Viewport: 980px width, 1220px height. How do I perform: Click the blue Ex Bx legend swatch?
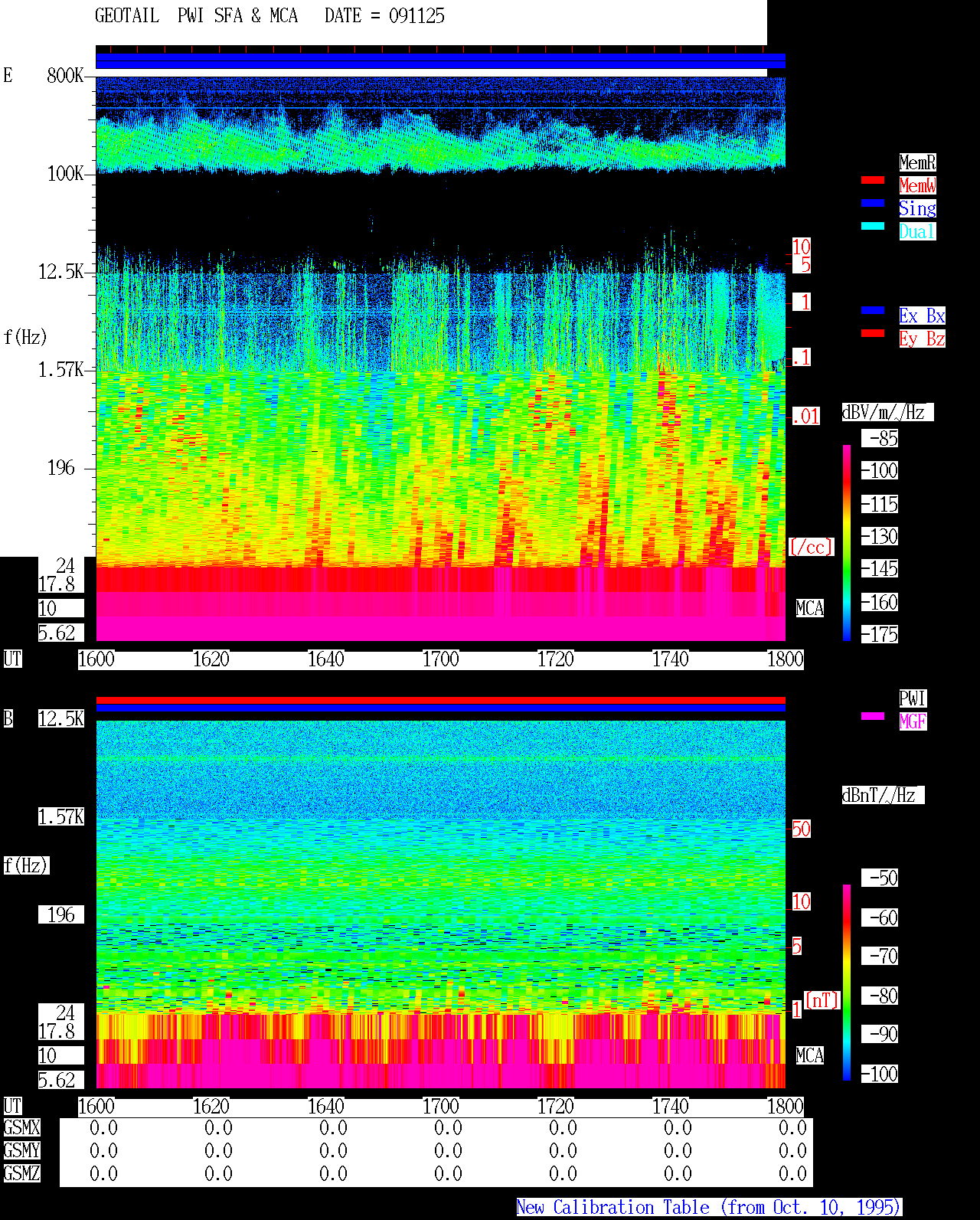pyautogui.click(x=873, y=310)
